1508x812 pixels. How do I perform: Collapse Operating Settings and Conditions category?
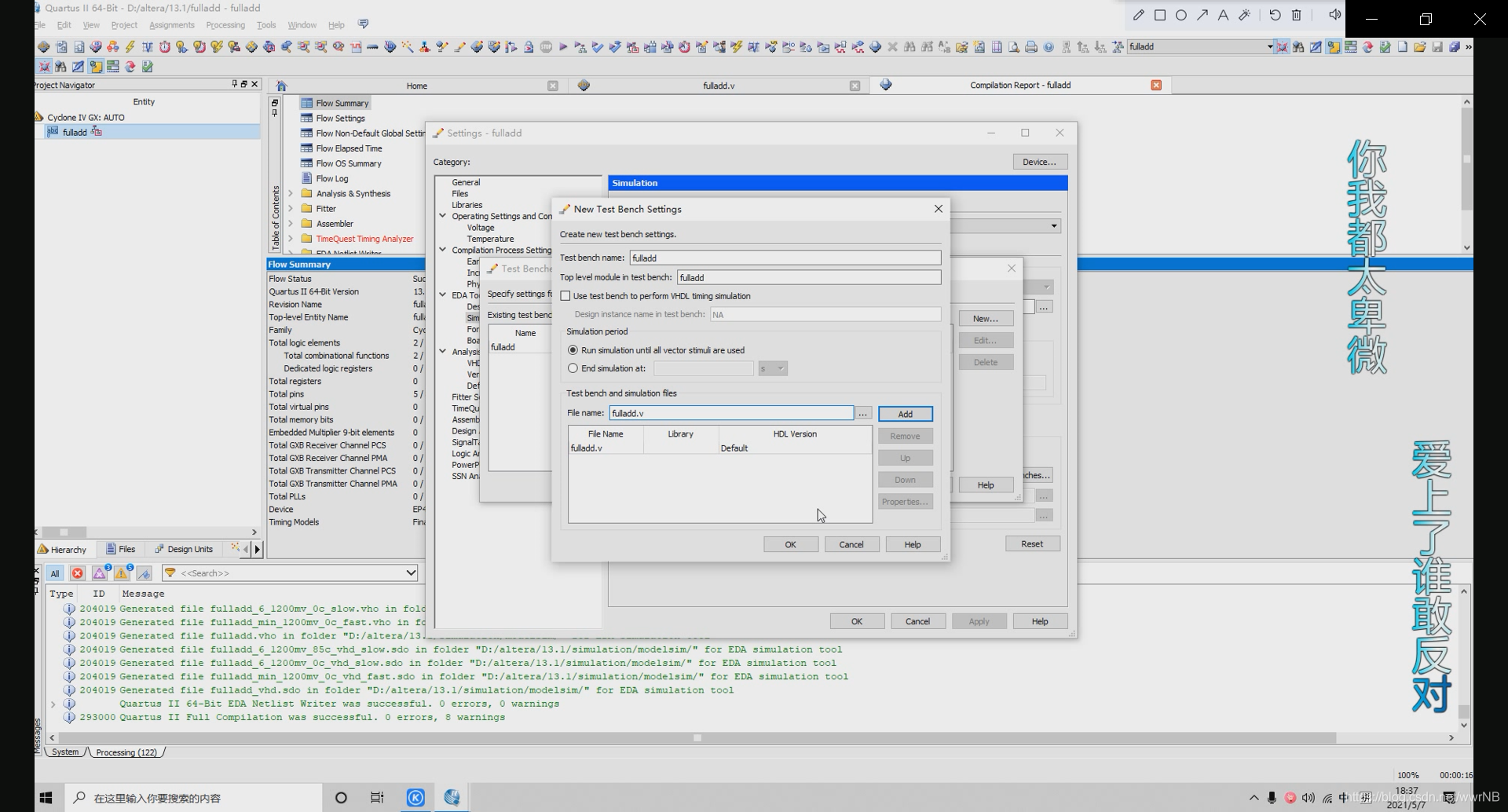pyautogui.click(x=442, y=216)
